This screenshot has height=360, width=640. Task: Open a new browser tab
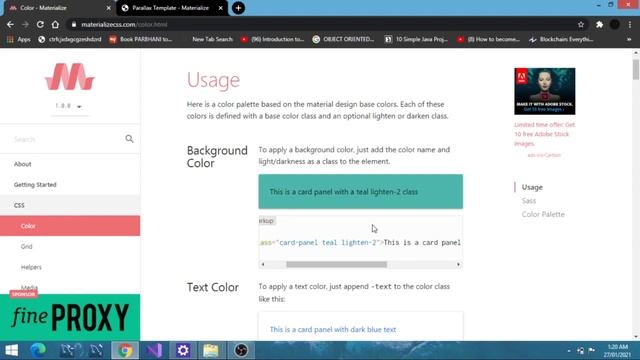[x=238, y=8]
